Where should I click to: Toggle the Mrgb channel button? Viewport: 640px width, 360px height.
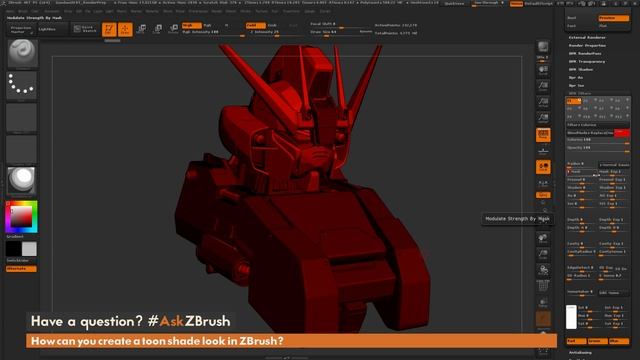click(x=191, y=25)
